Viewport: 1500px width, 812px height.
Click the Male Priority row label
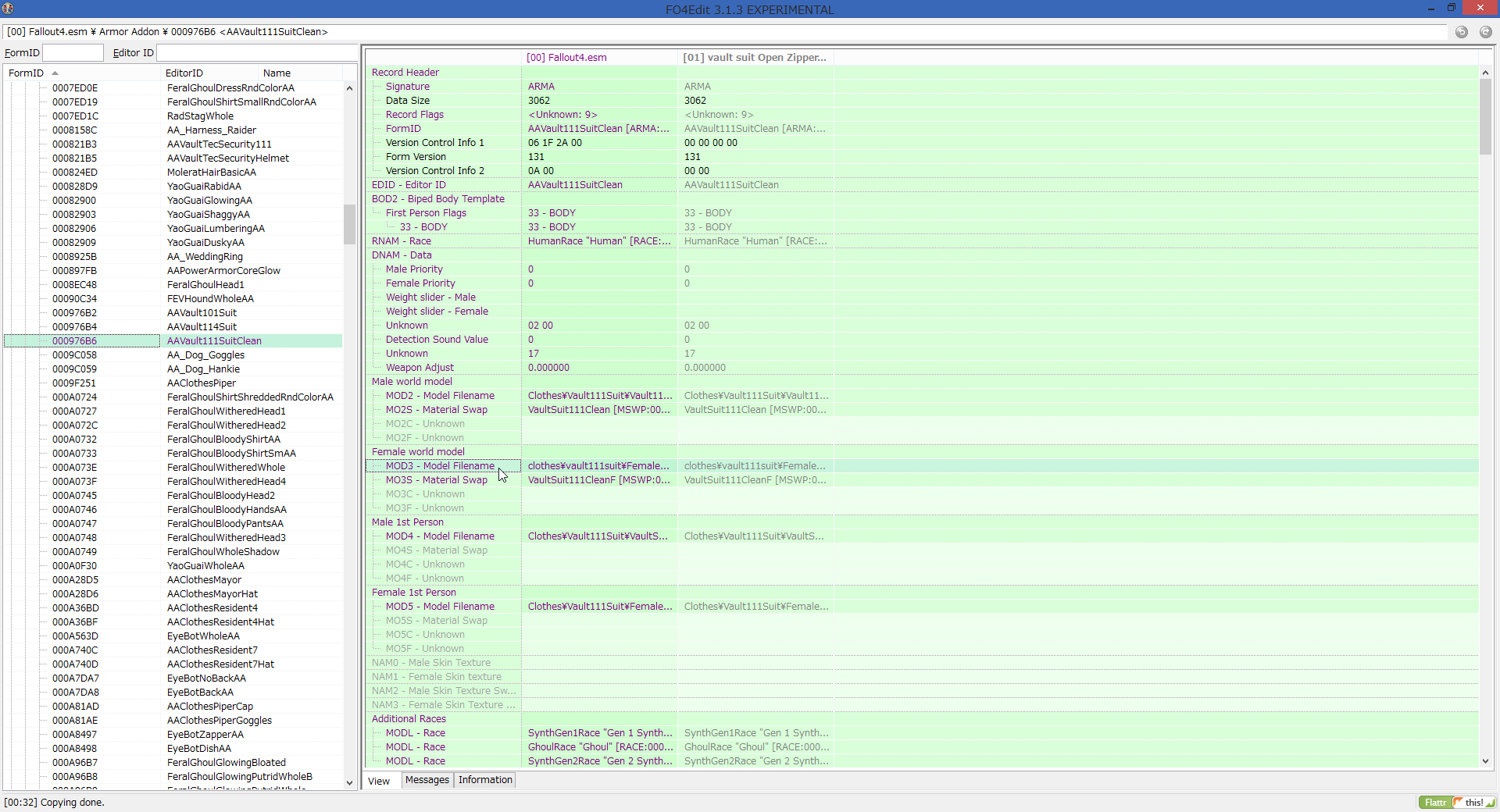[x=414, y=269]
